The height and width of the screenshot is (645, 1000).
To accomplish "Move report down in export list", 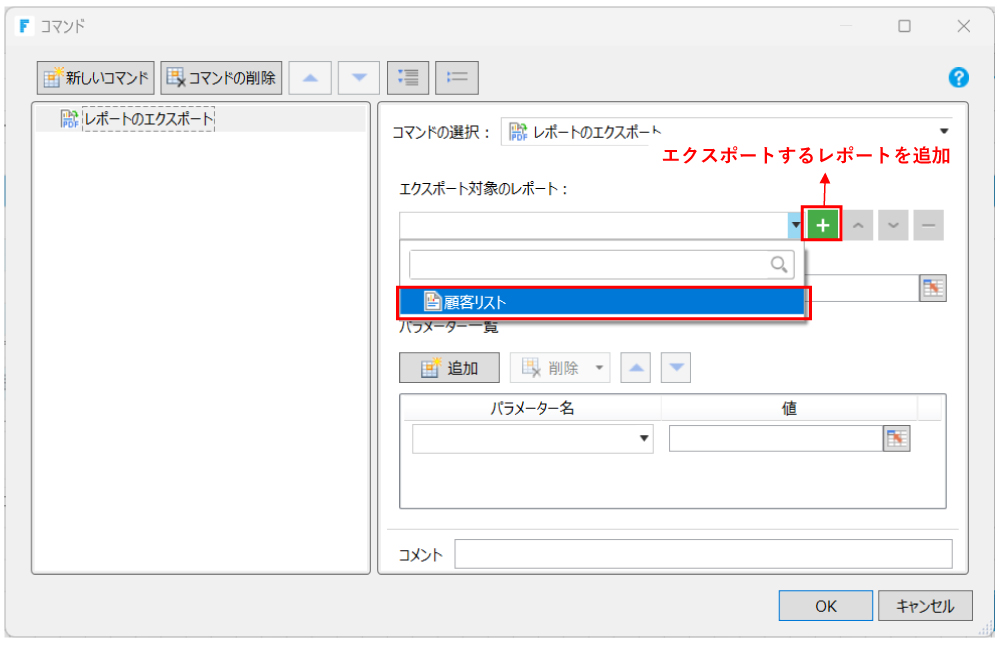I will coord(893,226).
